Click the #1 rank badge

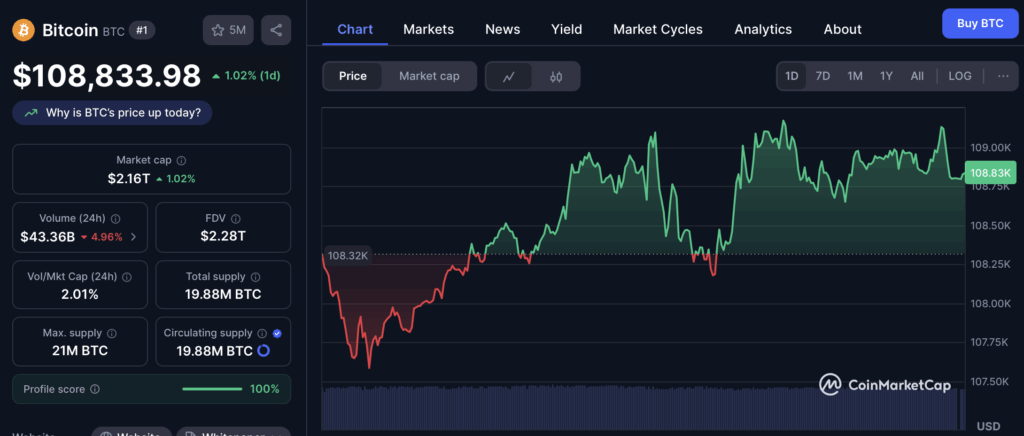pos(142,30)
